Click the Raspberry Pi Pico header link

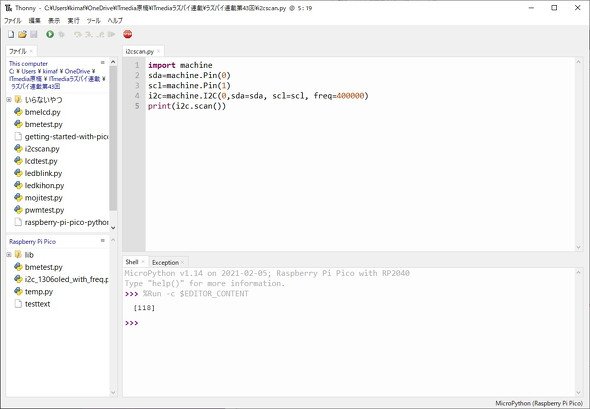[x=32, y=242]
